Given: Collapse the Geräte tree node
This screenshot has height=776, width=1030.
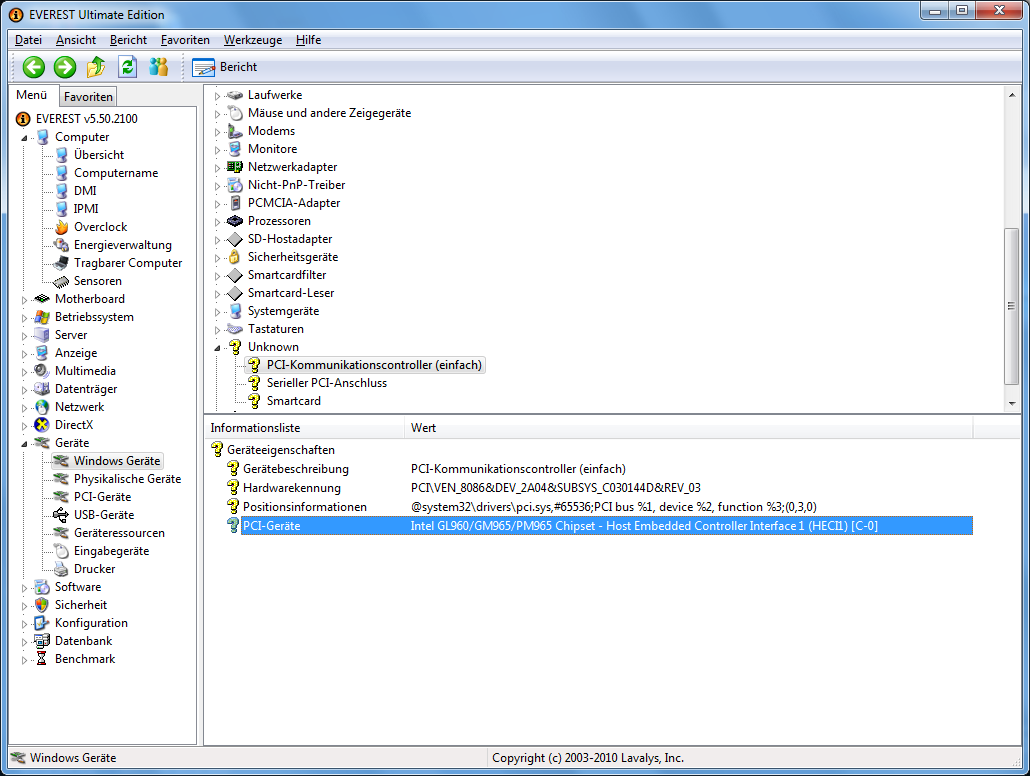Looking at the screenshot, I should click(24, 444).
